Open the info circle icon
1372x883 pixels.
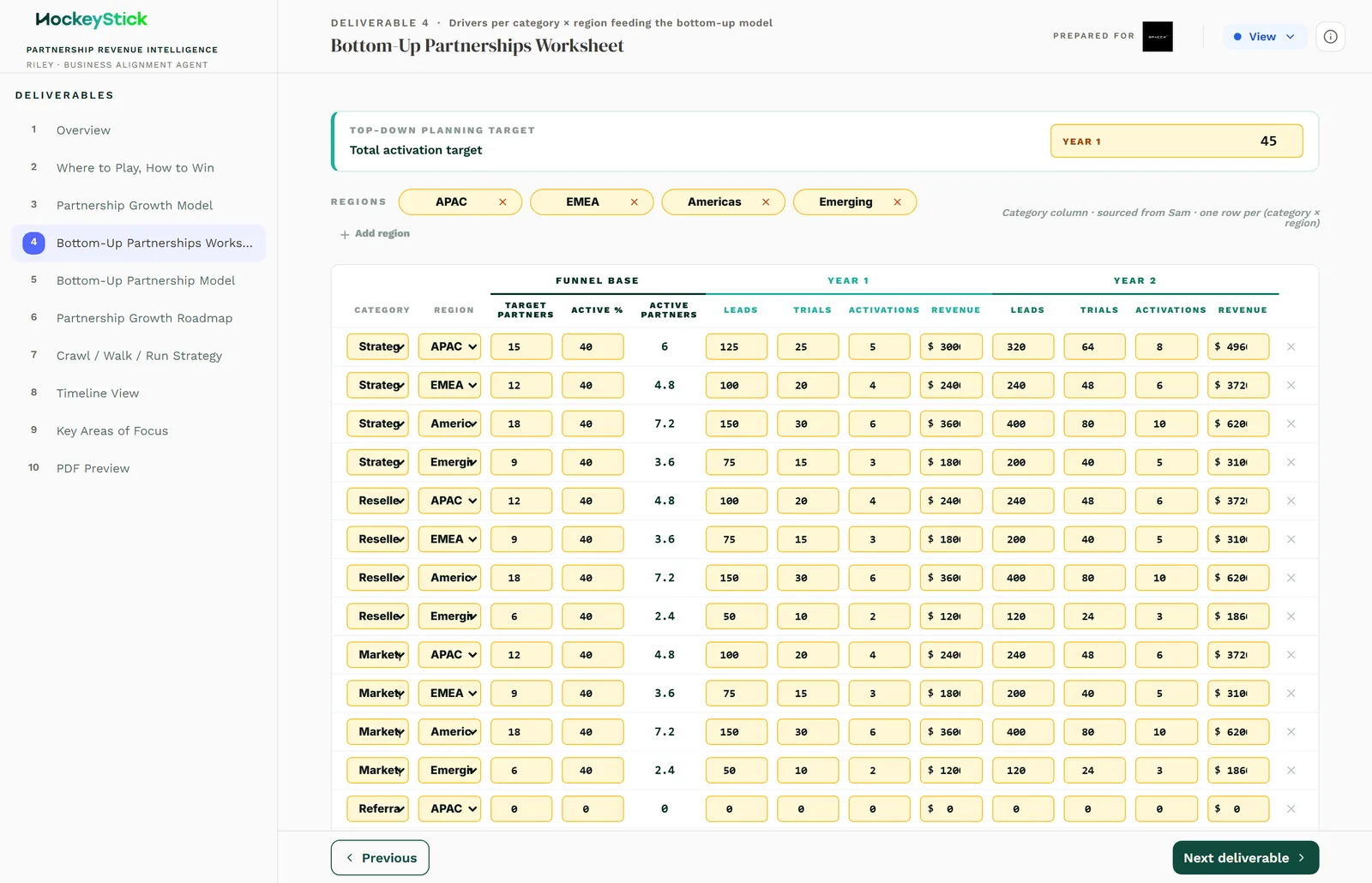tap(1330, 37)
